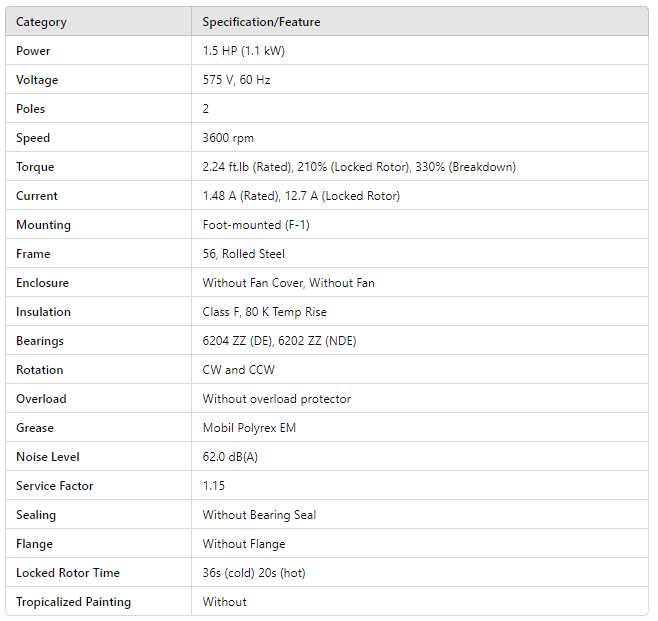Select the Current rated amperage cell
The width and height of the screenshot is (658, 621).
click(x=301, y=196)
